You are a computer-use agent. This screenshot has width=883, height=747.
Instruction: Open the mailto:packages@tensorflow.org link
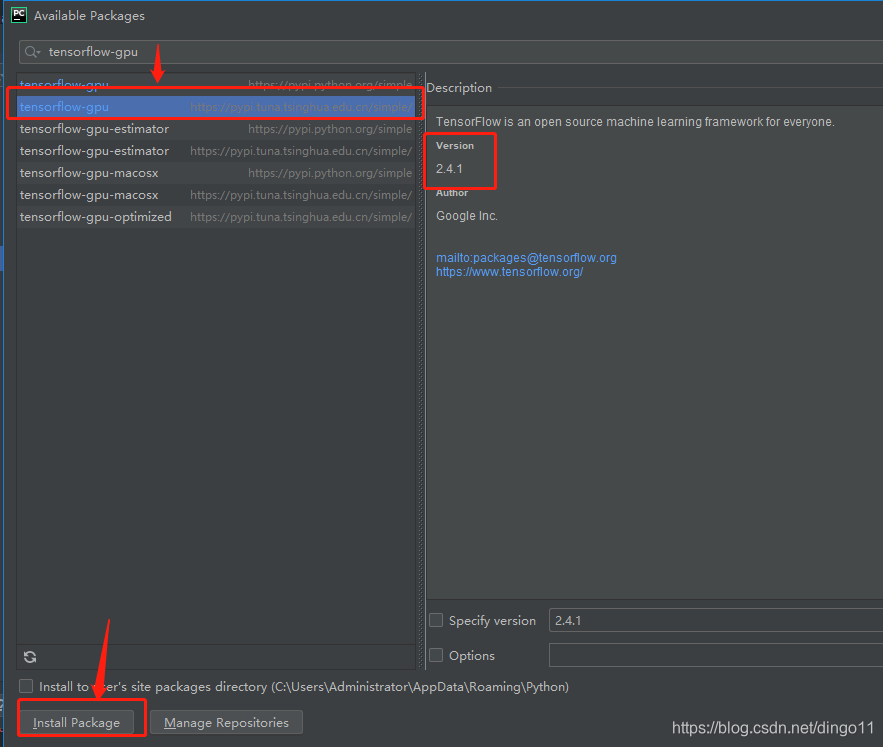(x=526, y=257)
